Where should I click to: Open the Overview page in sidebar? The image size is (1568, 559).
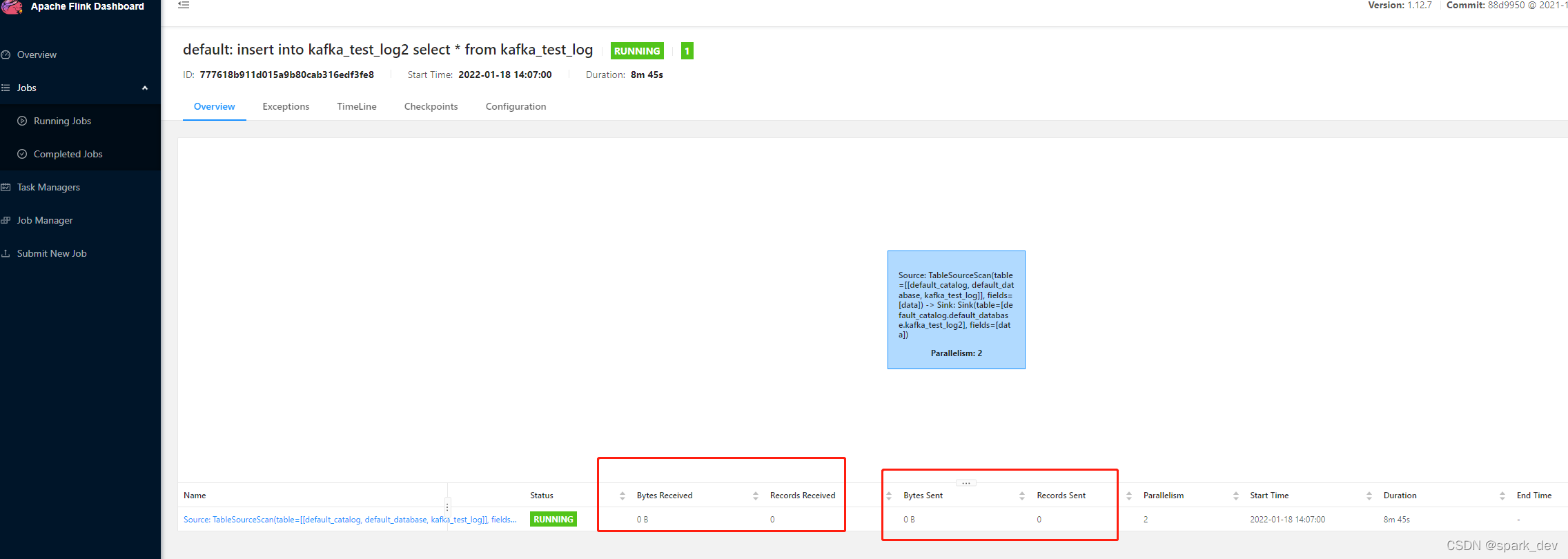point(37,55)
